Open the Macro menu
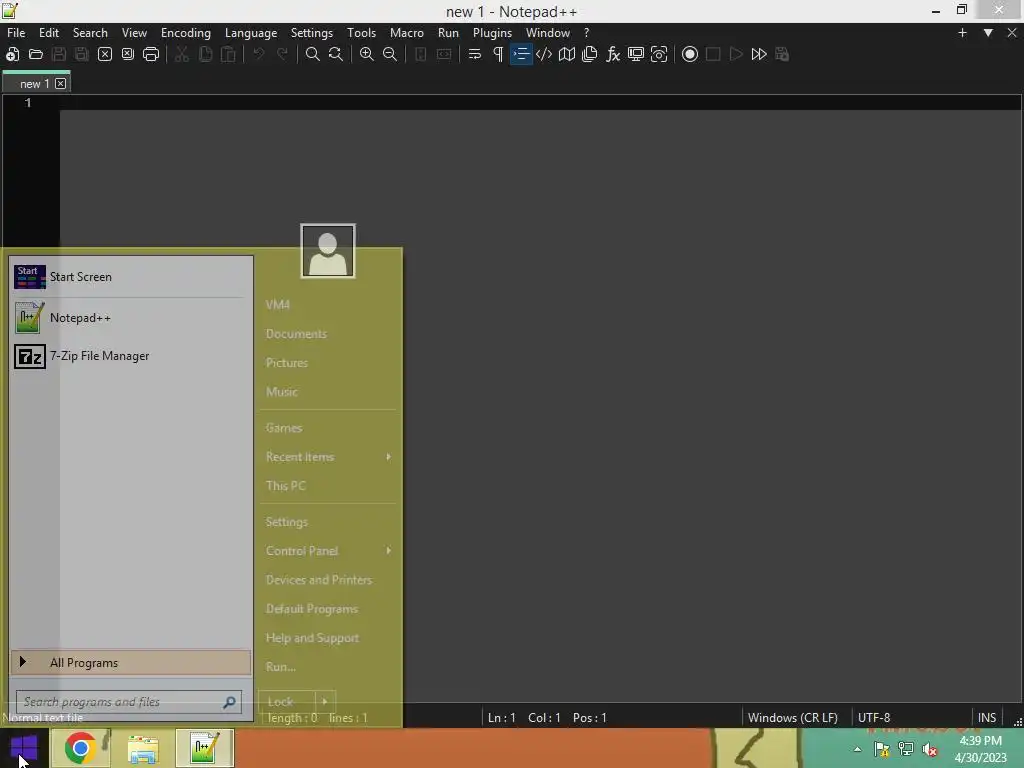 point(407,33)
